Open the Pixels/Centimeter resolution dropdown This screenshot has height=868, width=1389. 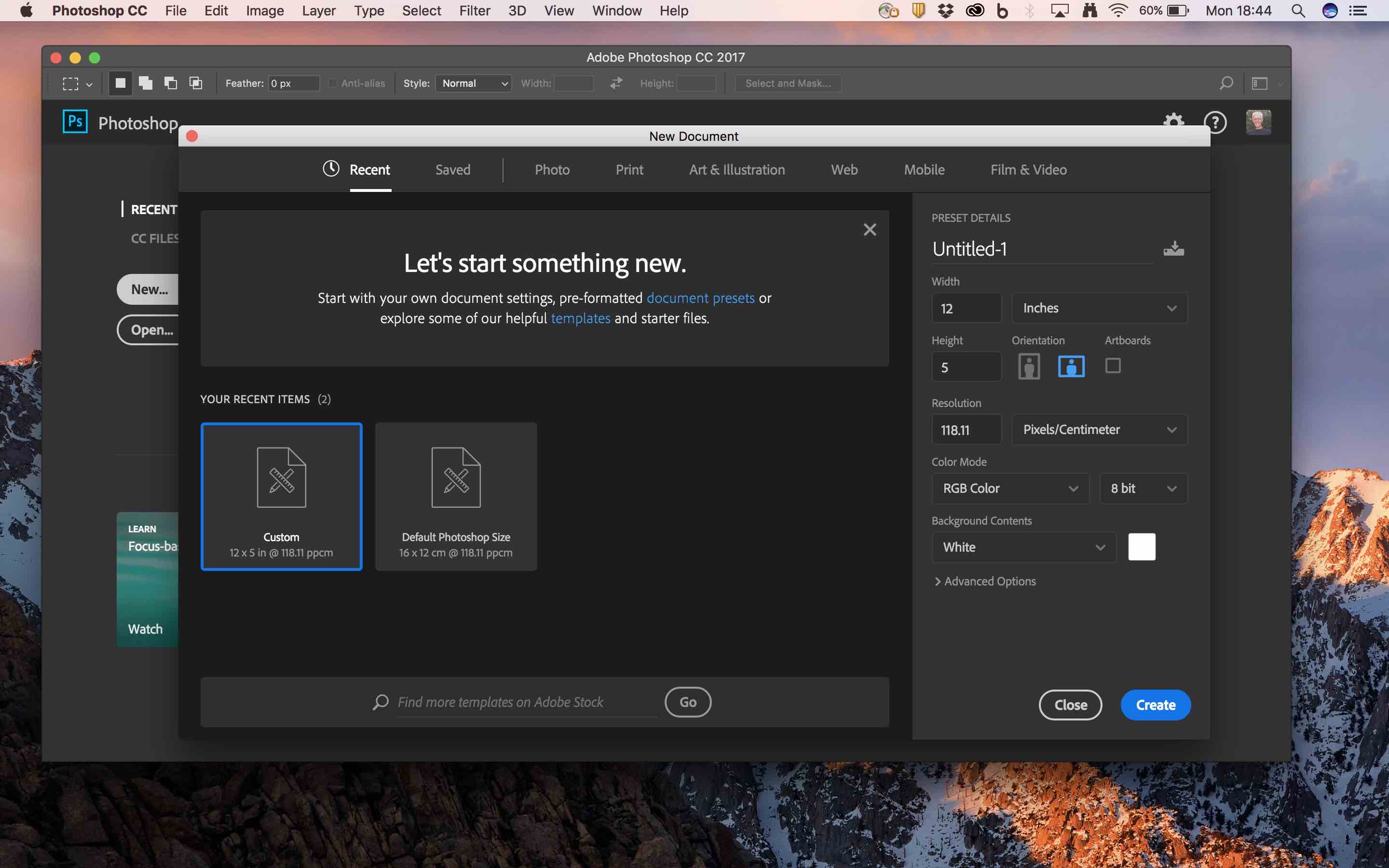1098,429
